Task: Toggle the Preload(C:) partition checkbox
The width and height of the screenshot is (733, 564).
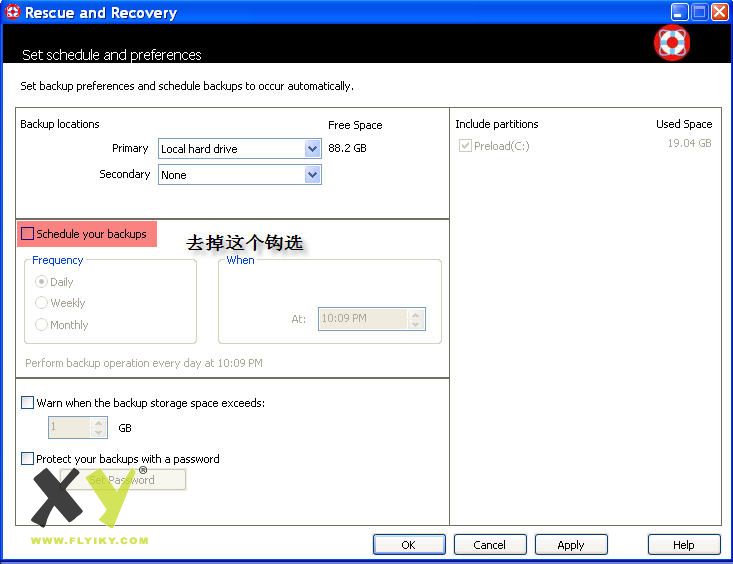Action: click(x=465, y=145)
